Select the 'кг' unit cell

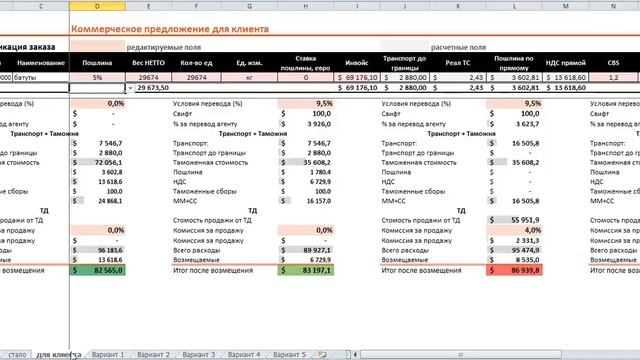(x=249, y=78)
